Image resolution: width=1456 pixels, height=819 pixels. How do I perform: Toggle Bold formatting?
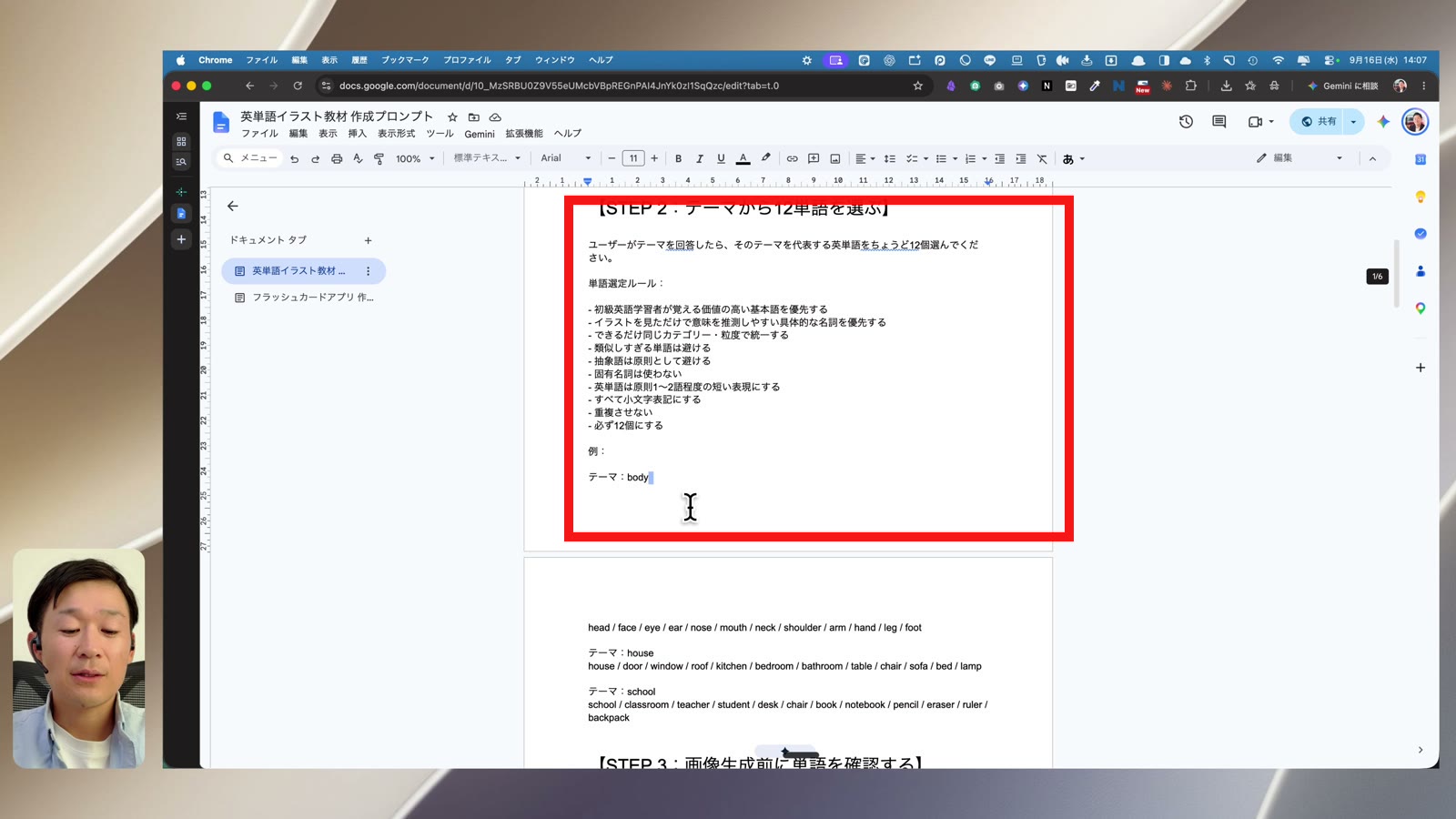click(x=678, y=158)
